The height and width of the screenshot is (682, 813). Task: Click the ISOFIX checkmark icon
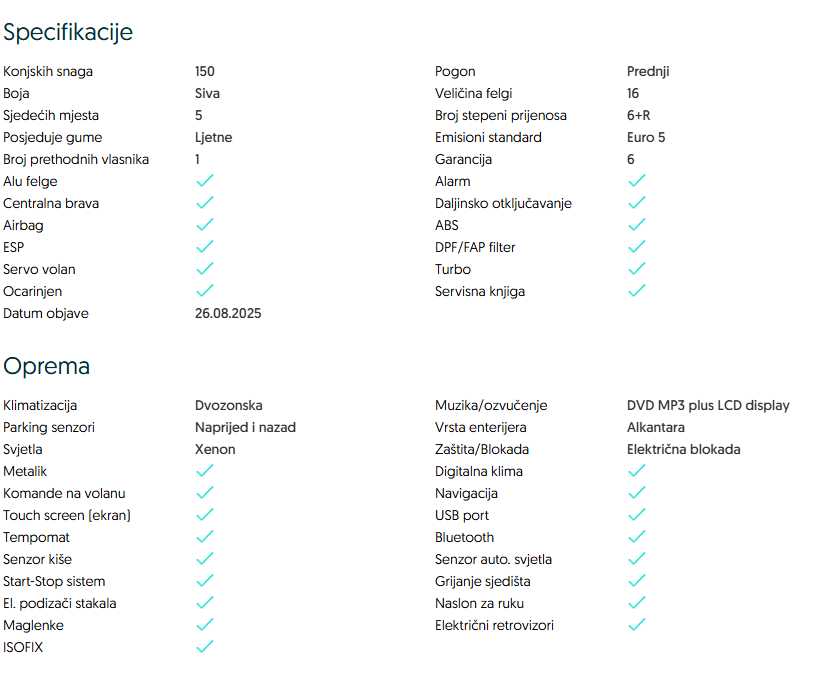point(205,647)
